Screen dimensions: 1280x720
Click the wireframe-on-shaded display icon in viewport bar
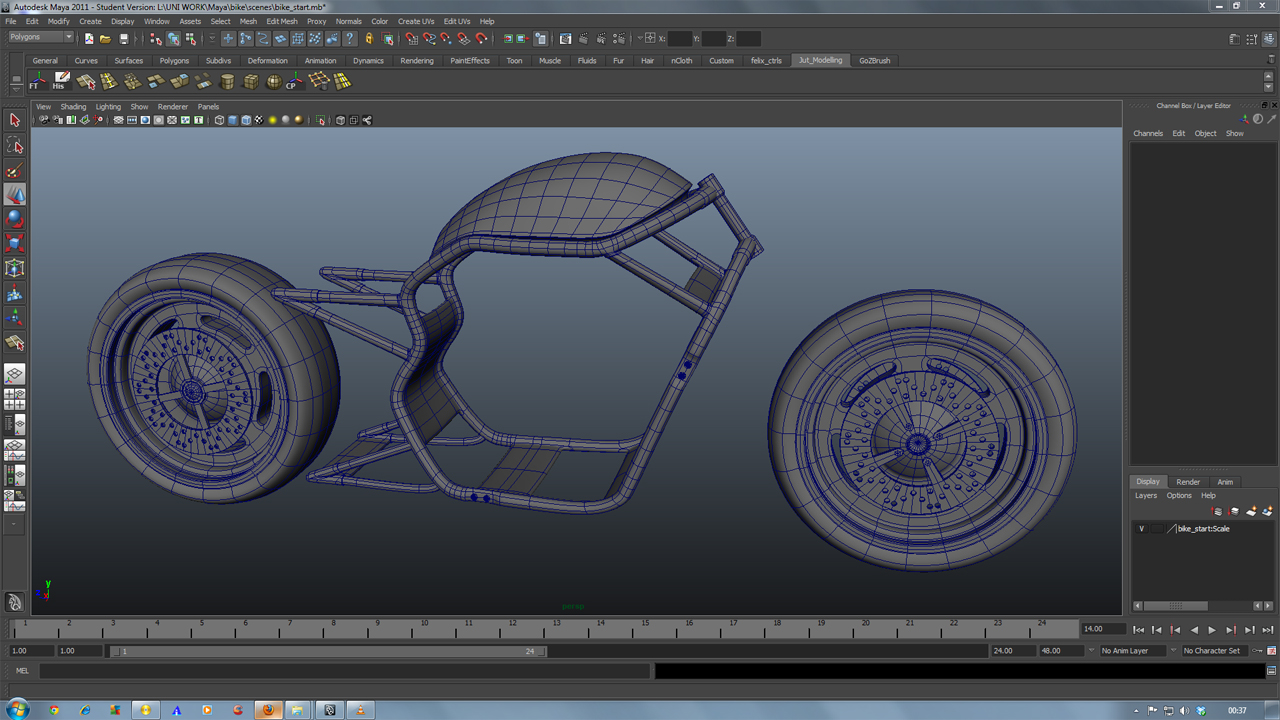pyautogui.click(x=246, y=120)
